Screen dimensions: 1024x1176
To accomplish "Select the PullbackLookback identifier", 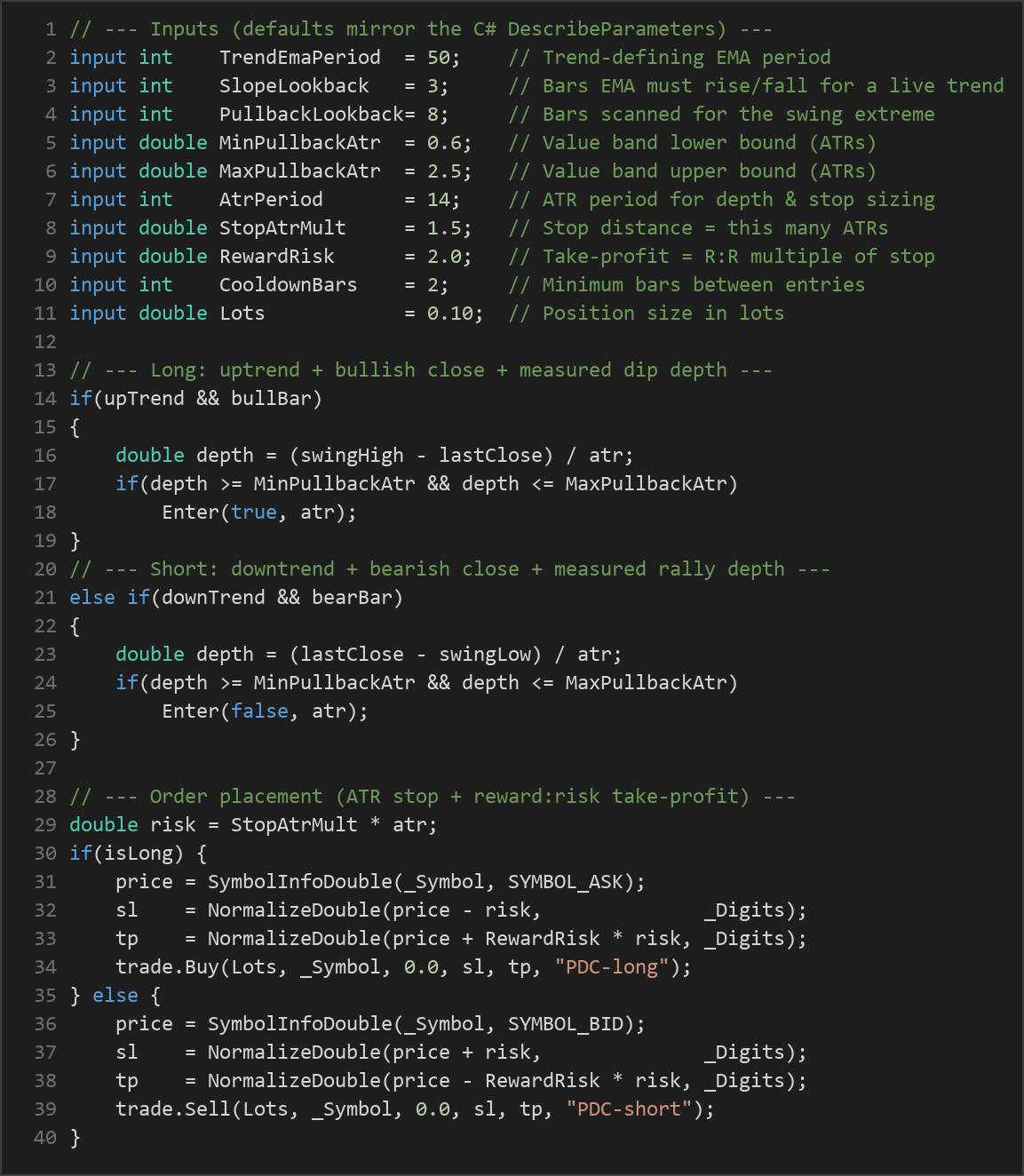I will point(312,115).
